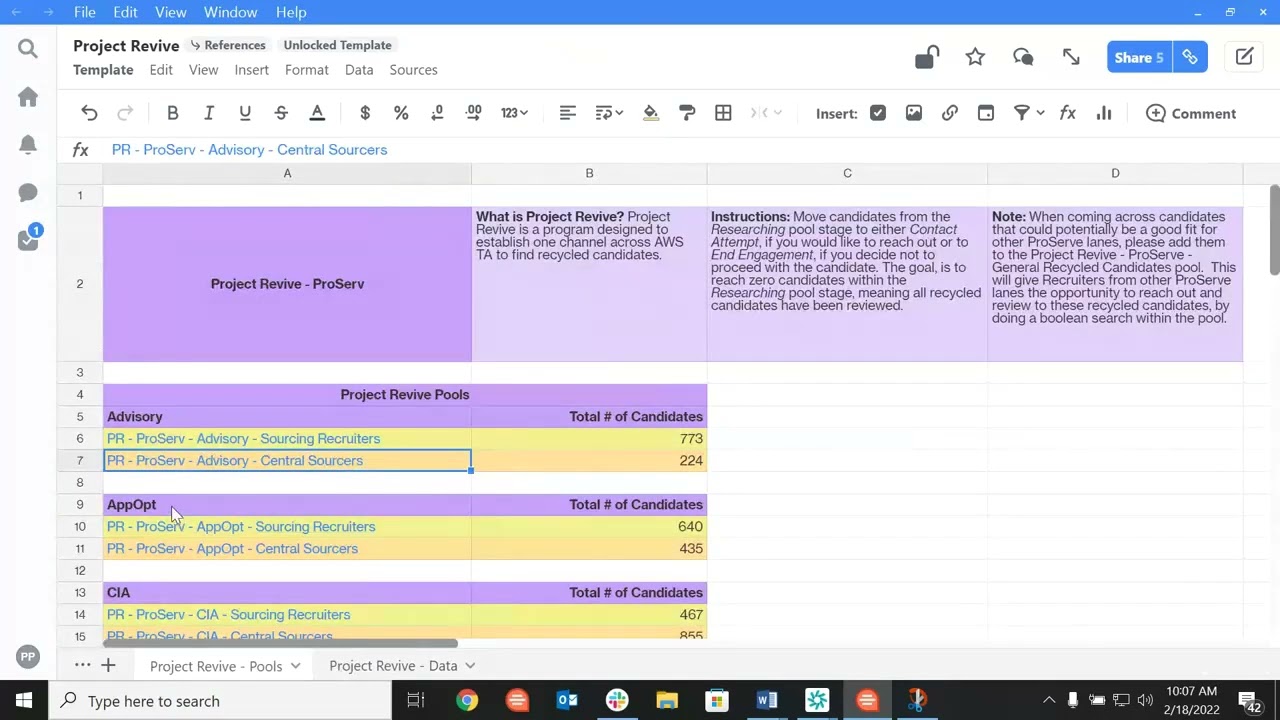Open text color picker
This screenshot has width=1280, height=720.
pos(317,113)
